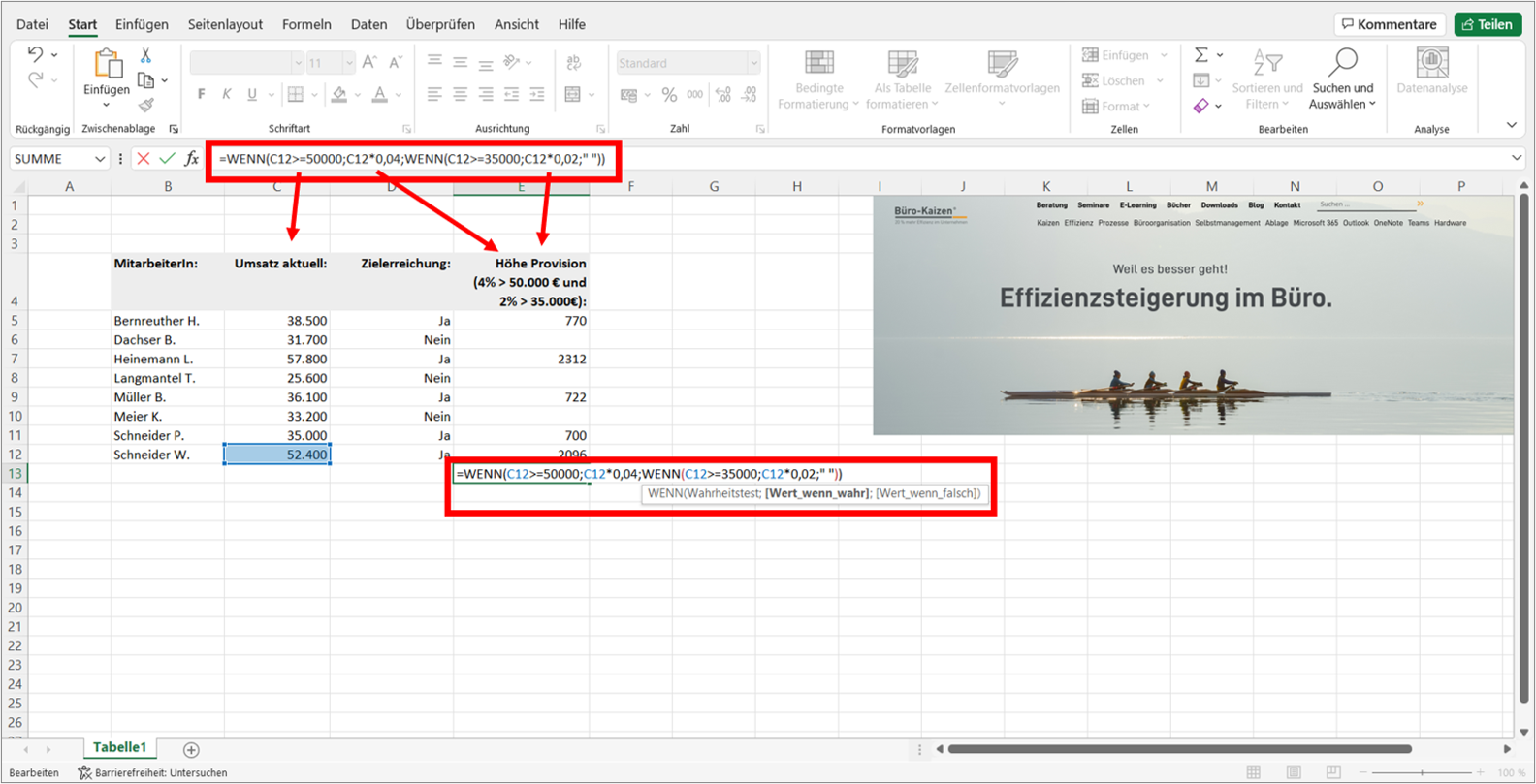
Task: Click the scissors cut icon
Action: [x=145, y=55]
